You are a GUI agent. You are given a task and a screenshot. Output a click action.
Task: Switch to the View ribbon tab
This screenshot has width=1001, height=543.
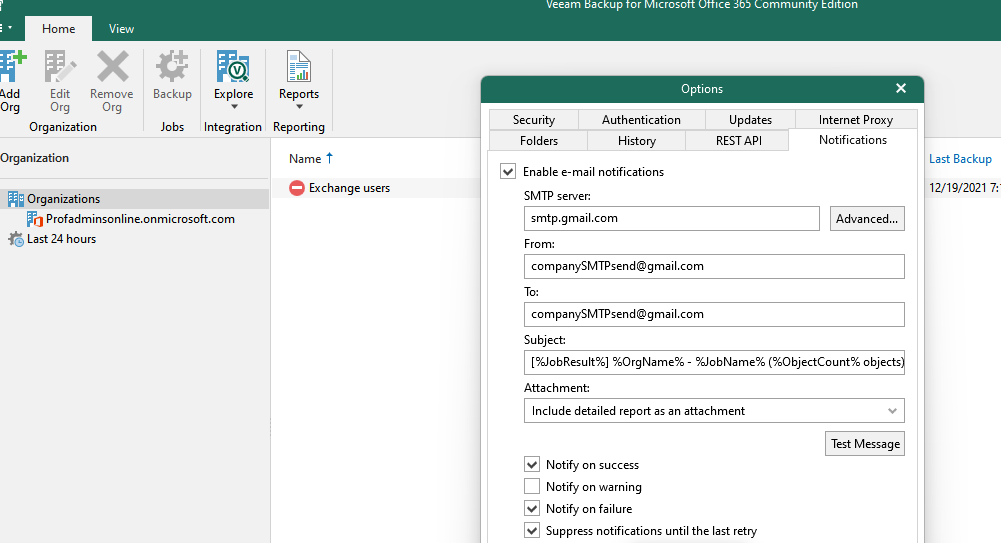pos(121,29)
